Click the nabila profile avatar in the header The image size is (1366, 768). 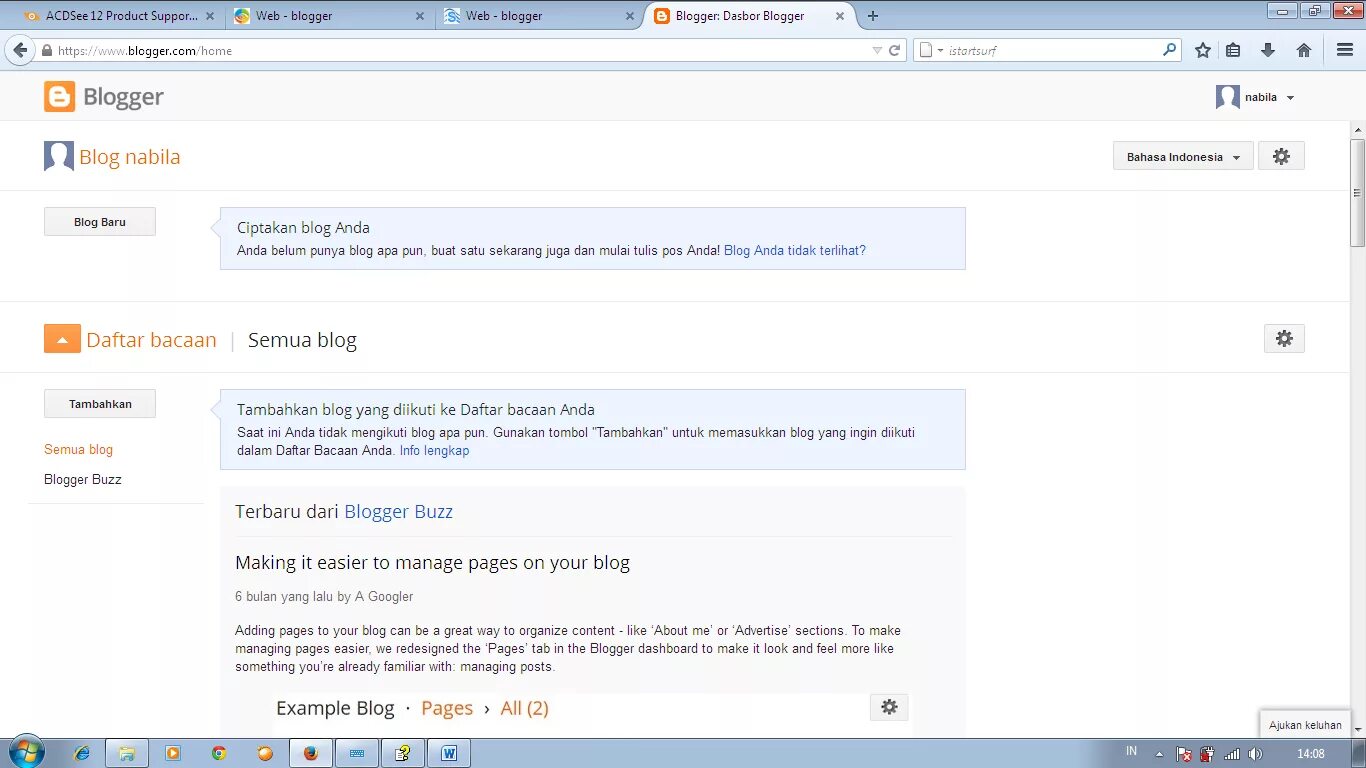point(1228,97)
